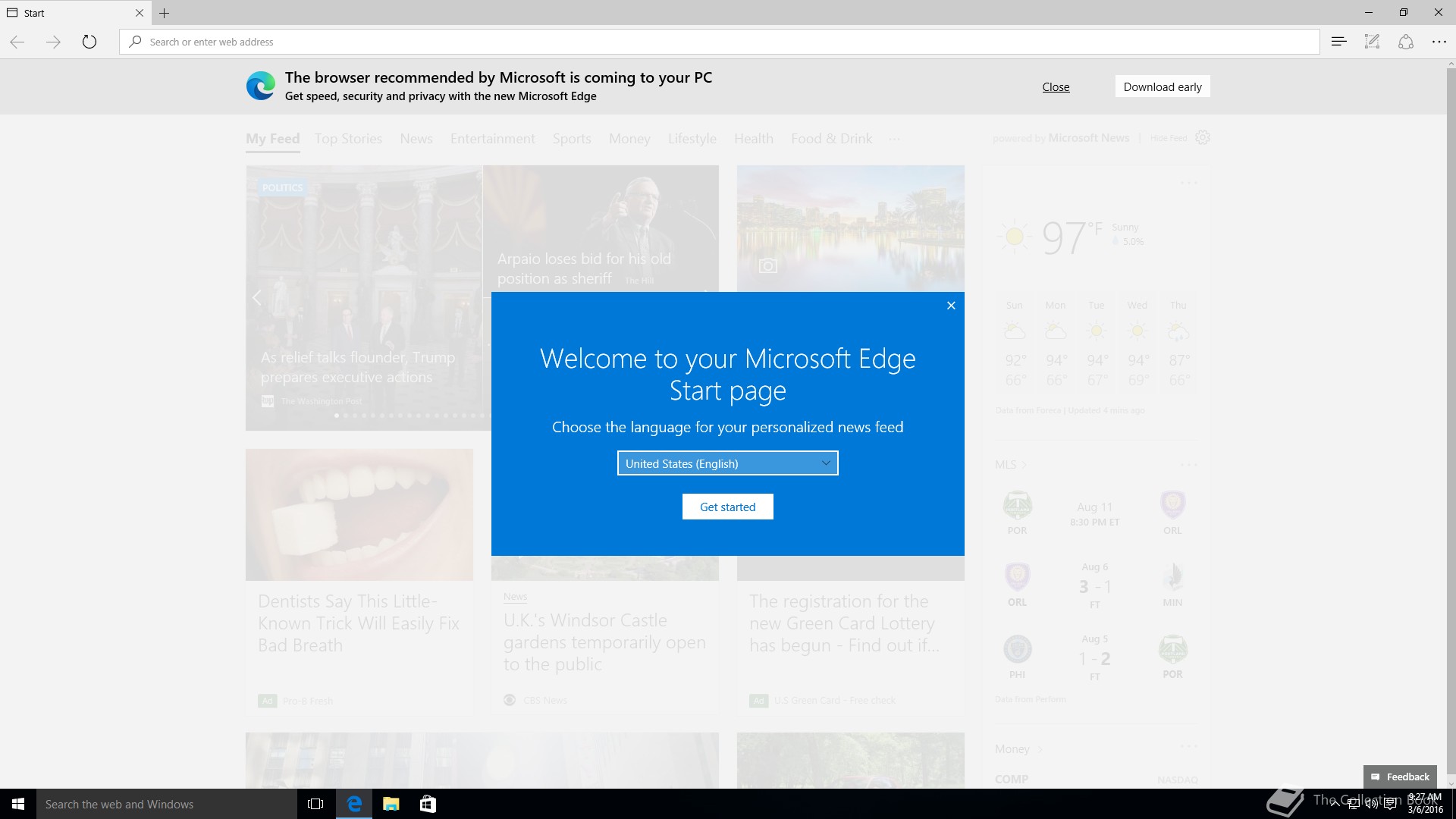
Task: Open the Make a Web Note icon
Action: [1372, 42]
